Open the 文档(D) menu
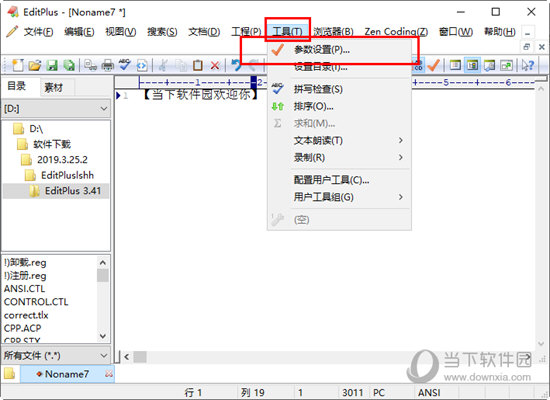 pyautogui.click(x=204, y=32)
